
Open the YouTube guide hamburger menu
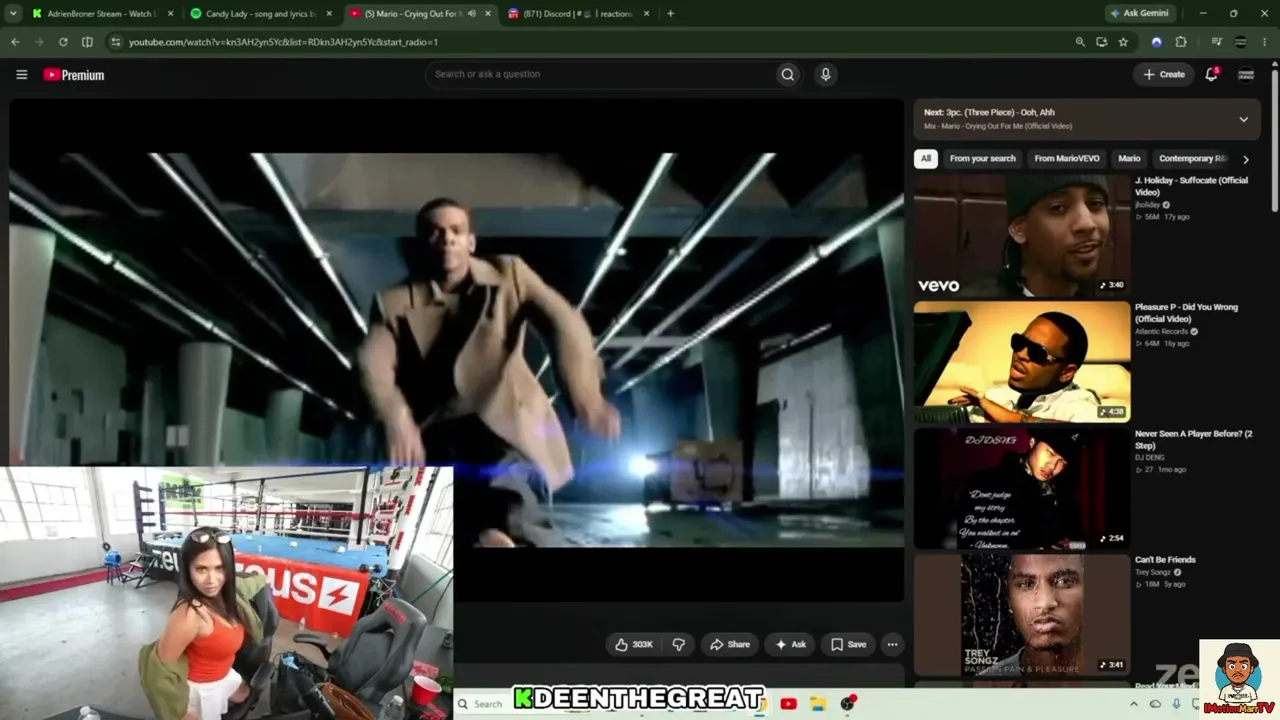(x=21, y=74)
